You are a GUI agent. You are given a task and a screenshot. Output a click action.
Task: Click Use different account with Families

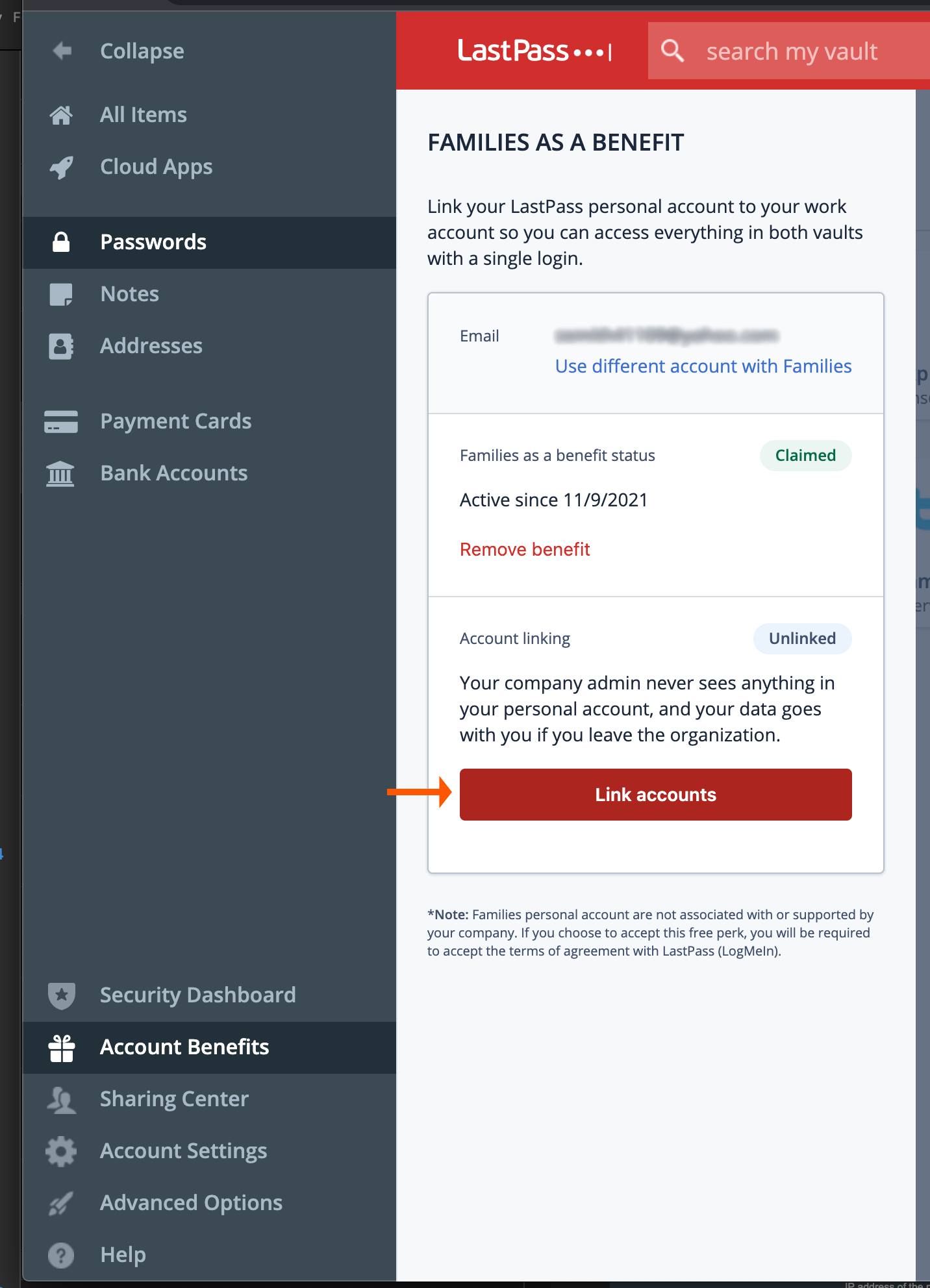703,366
